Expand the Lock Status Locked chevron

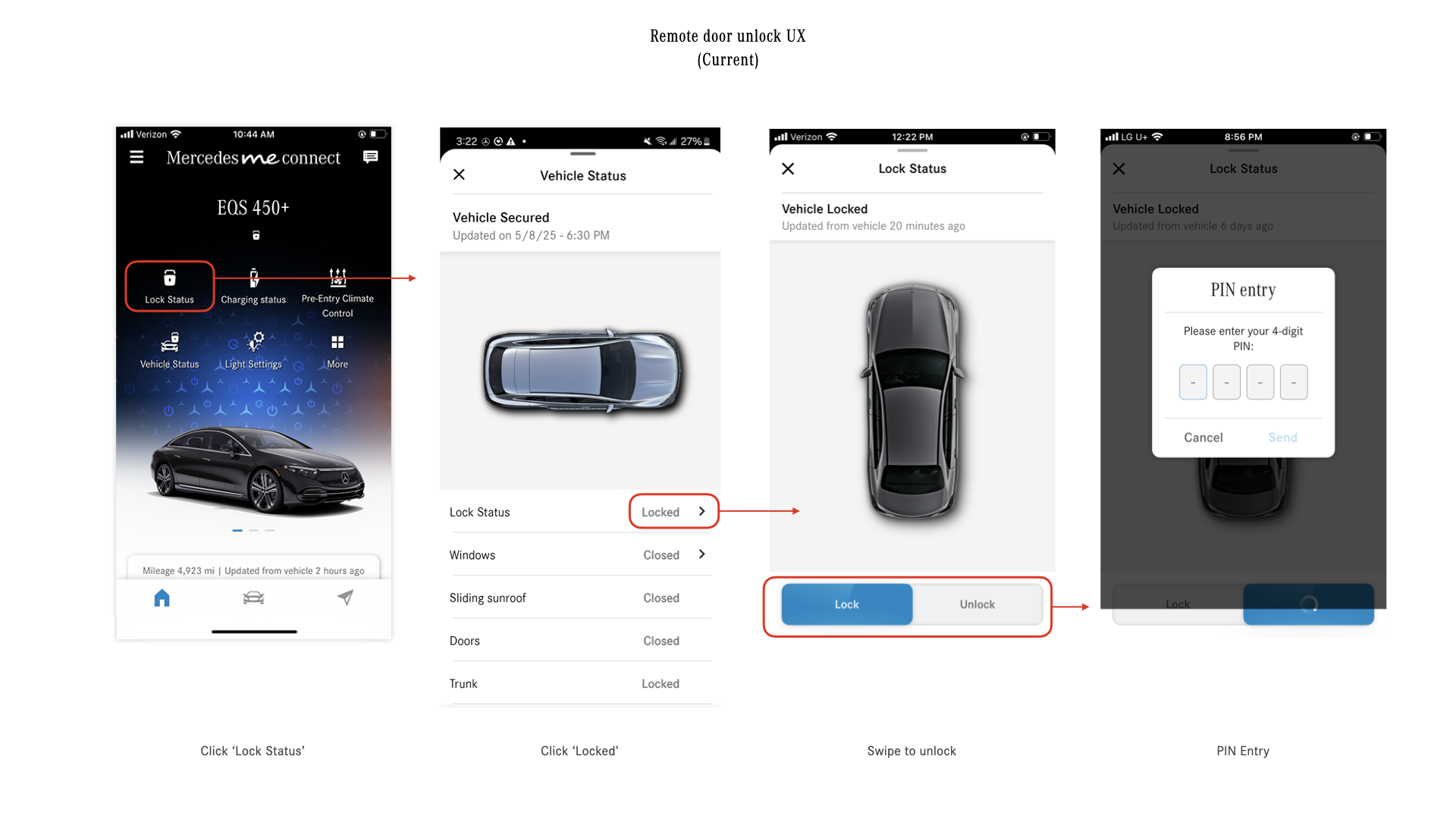point(673,512)
